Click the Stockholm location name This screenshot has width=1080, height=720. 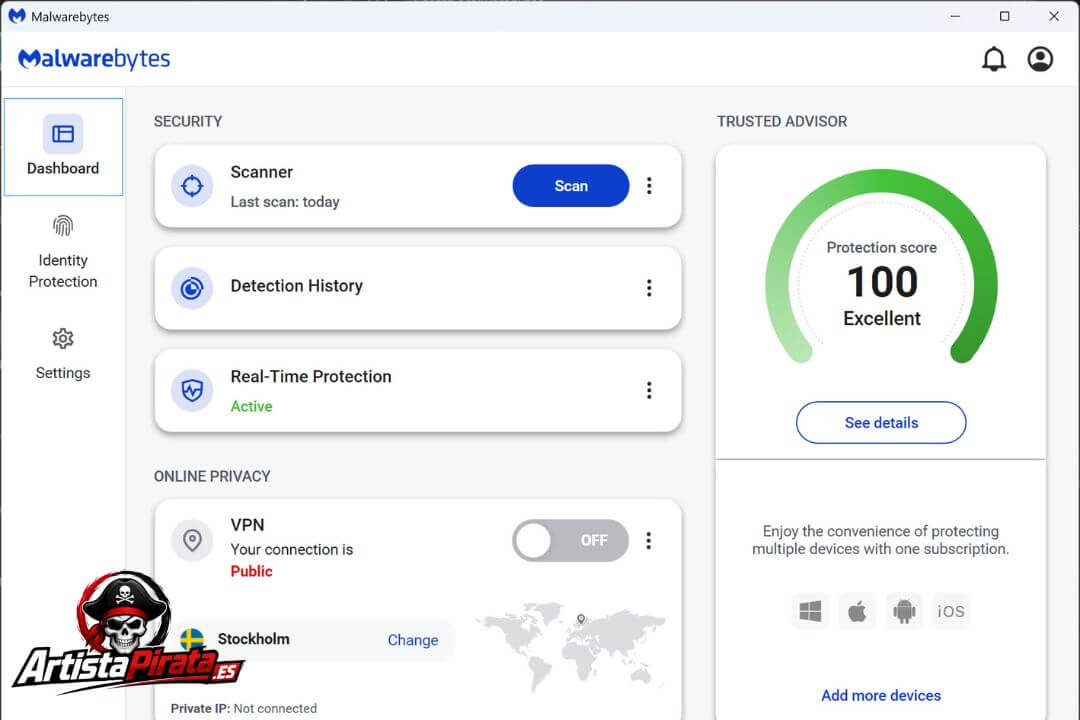pos(253,639)
